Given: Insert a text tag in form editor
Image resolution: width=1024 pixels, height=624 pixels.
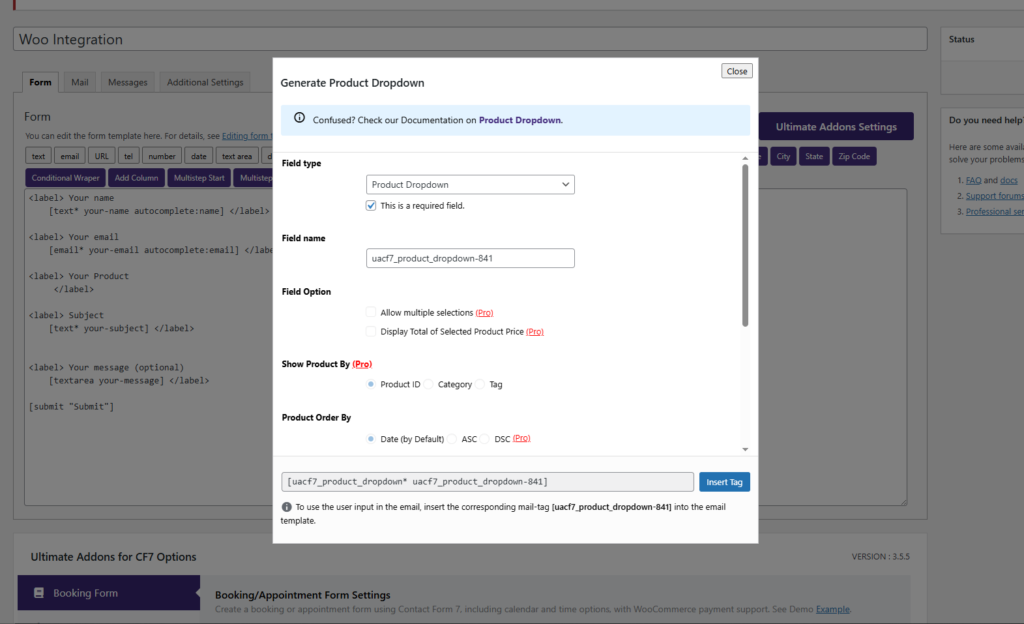Looking at the screenshot, I should click(39, 156).
